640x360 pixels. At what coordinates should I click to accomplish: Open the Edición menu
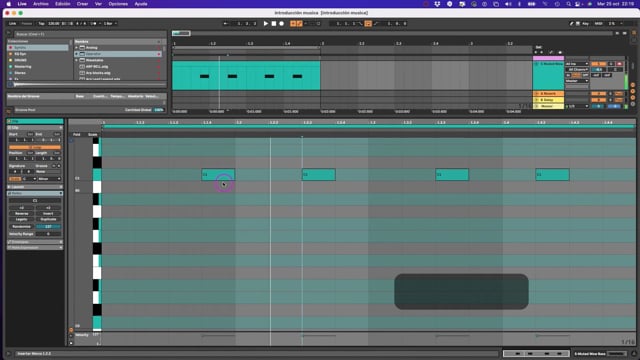62,4
